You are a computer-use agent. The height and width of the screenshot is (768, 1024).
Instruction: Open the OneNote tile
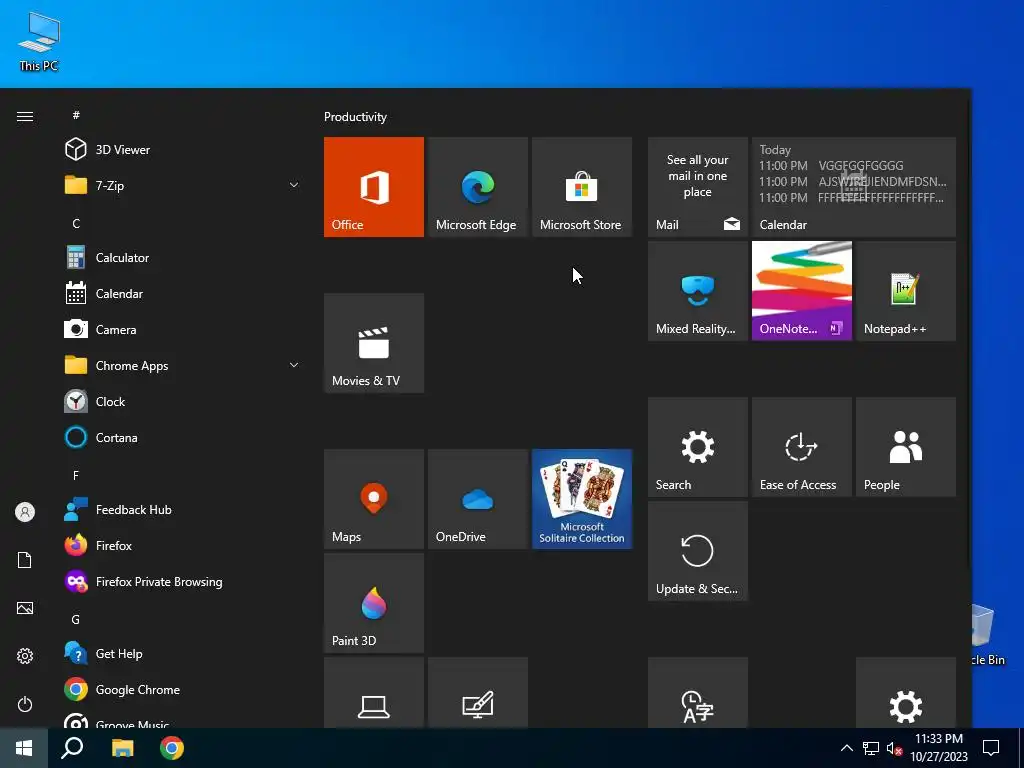pos(801,291)
